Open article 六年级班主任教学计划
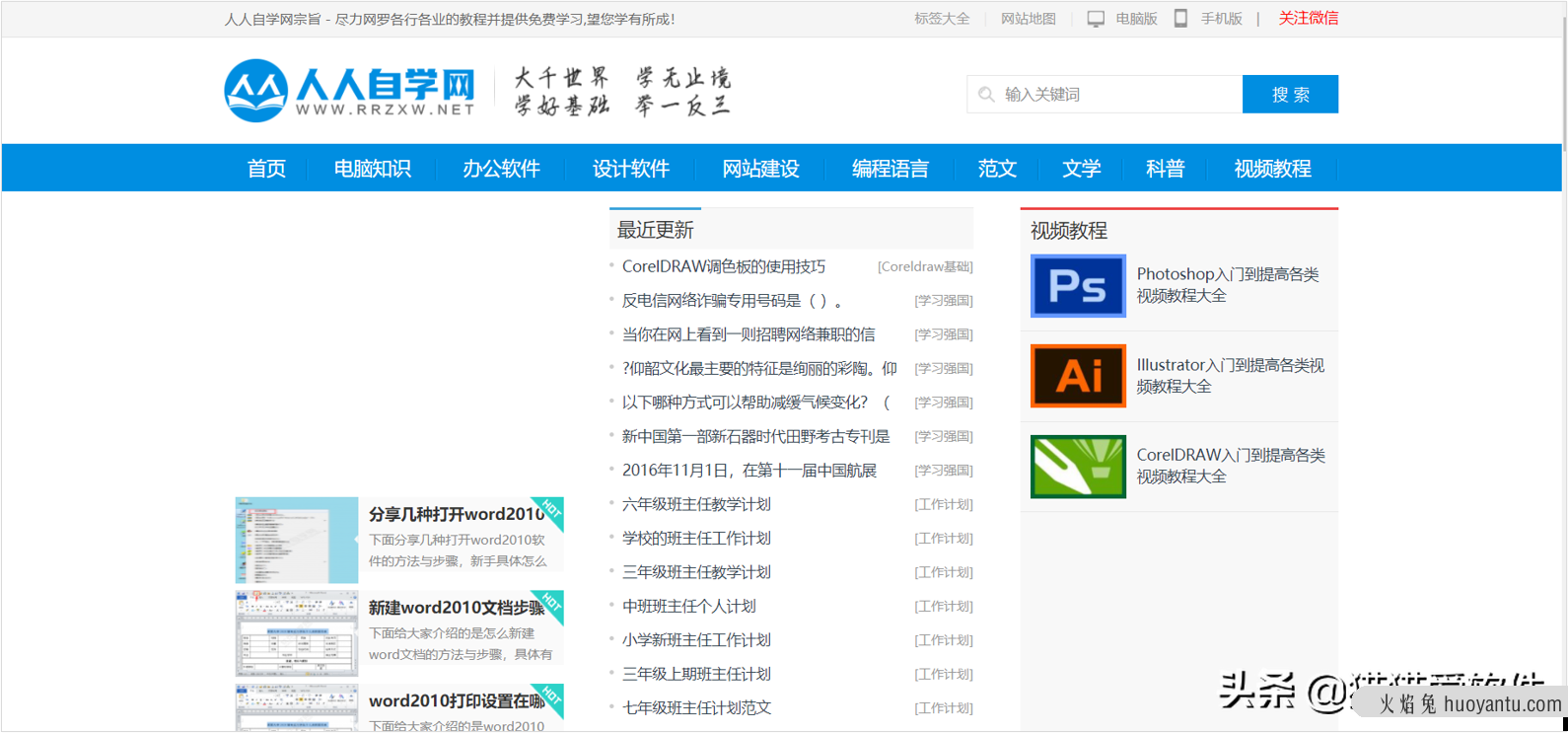 point(696,504)
